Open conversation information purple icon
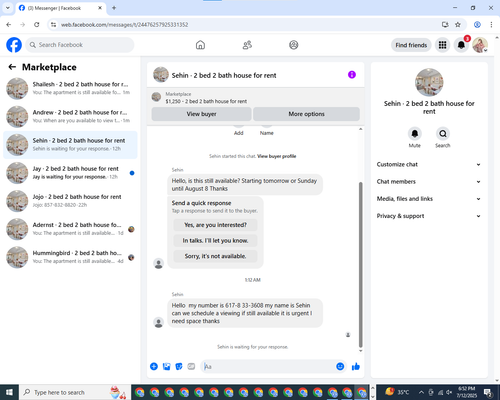Viewport: 500px width, 400px height. [x=352, y=75]
